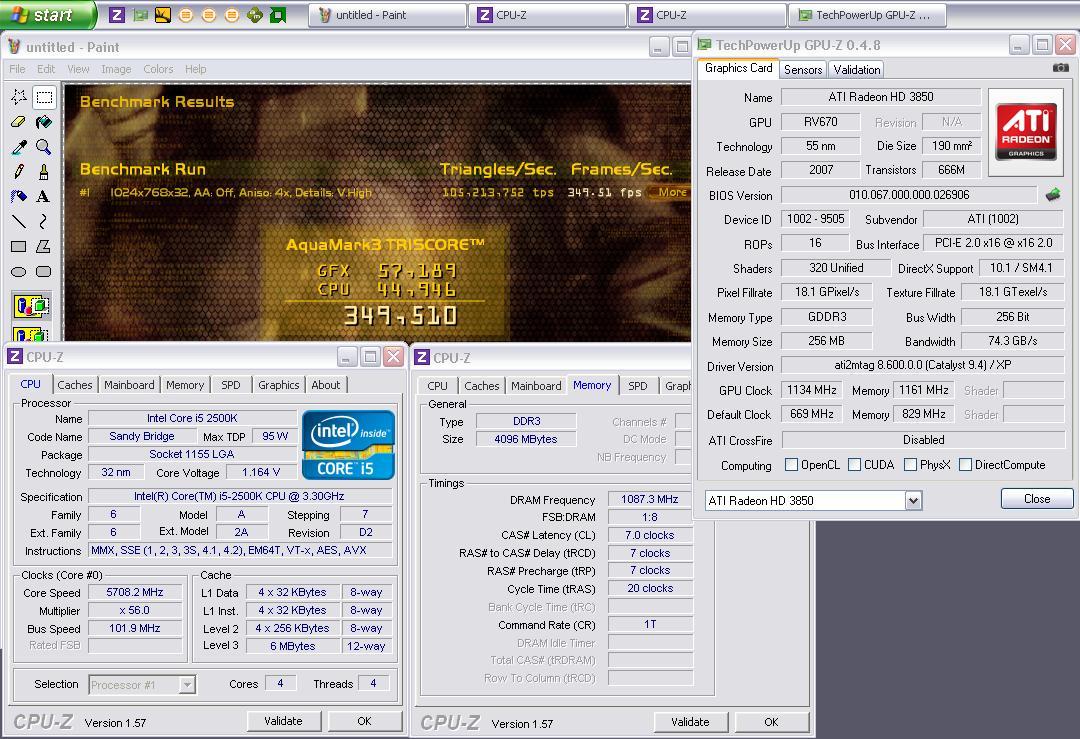Open the Processor #1 selection dropdown

pos(187,685)
